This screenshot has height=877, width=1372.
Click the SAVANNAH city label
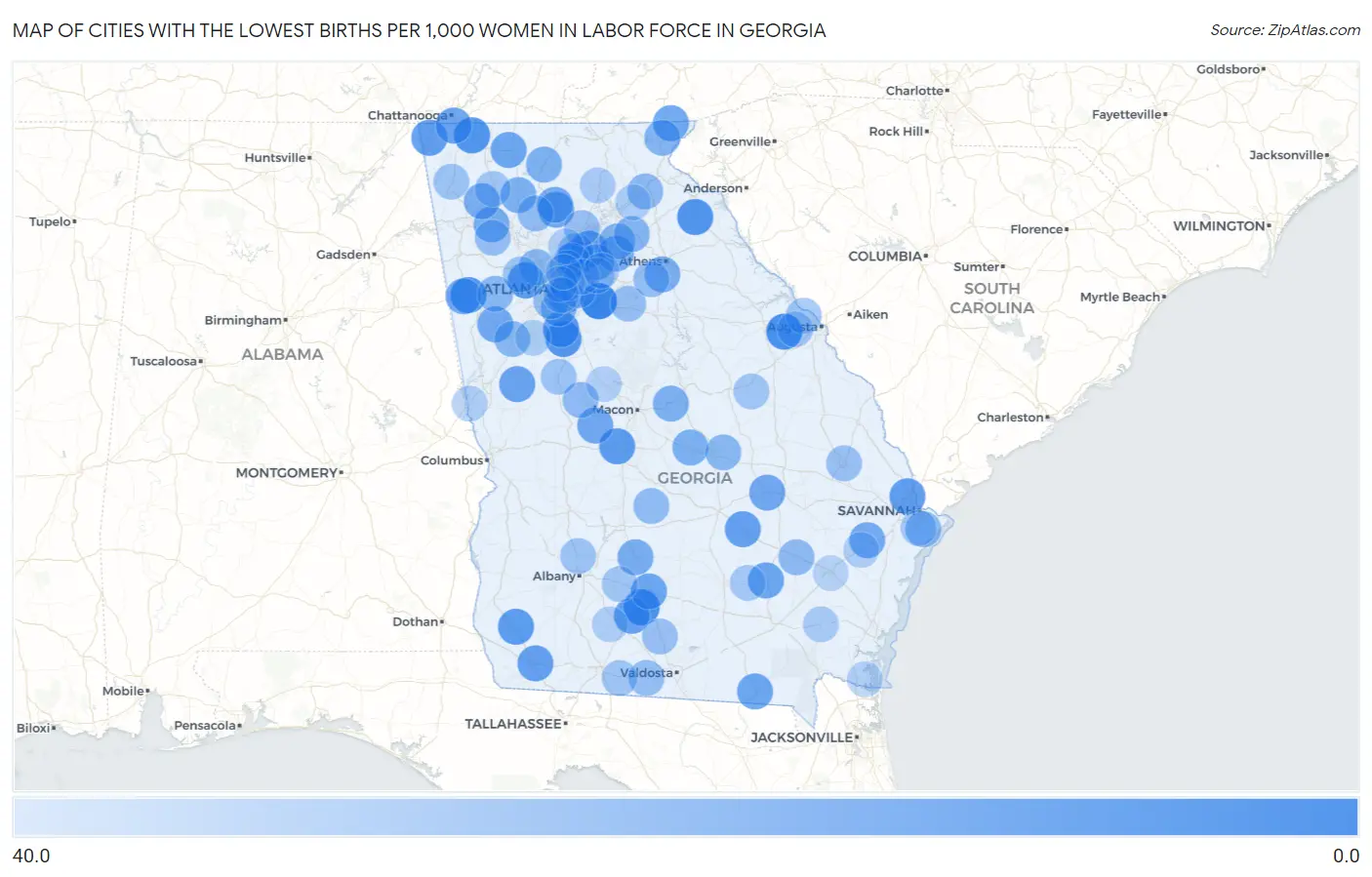(x=876, y=511)
